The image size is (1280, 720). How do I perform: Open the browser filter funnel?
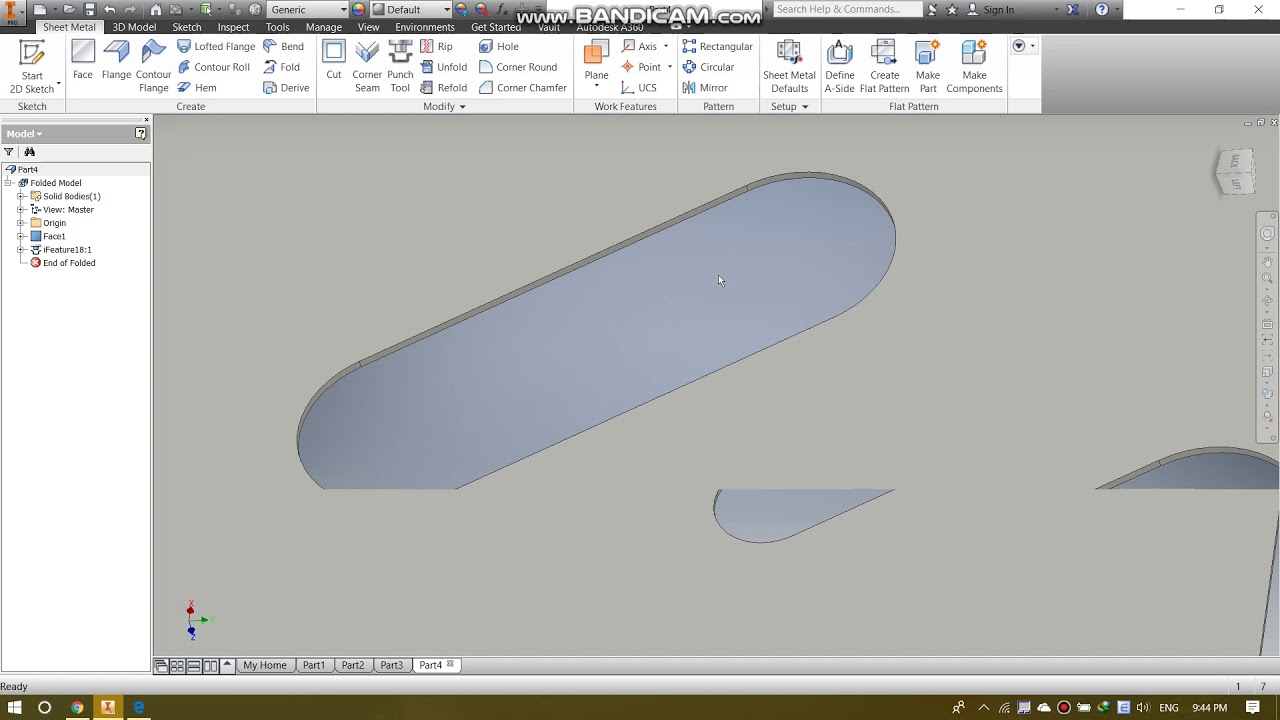(9, 152)
